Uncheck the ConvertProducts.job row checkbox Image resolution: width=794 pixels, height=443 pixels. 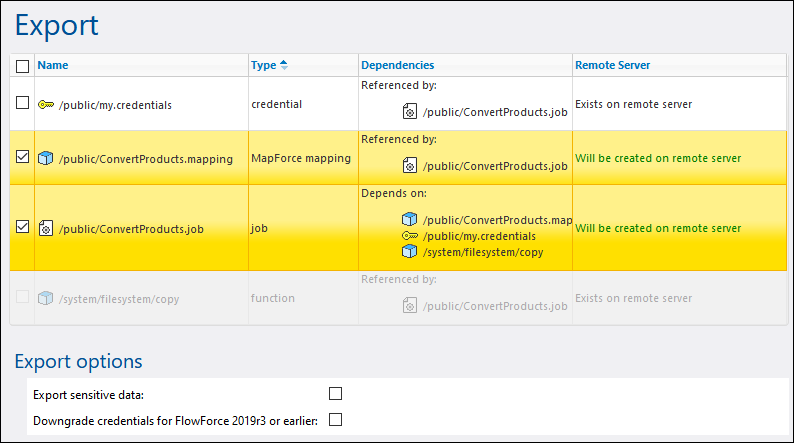(x=23, y=227)
